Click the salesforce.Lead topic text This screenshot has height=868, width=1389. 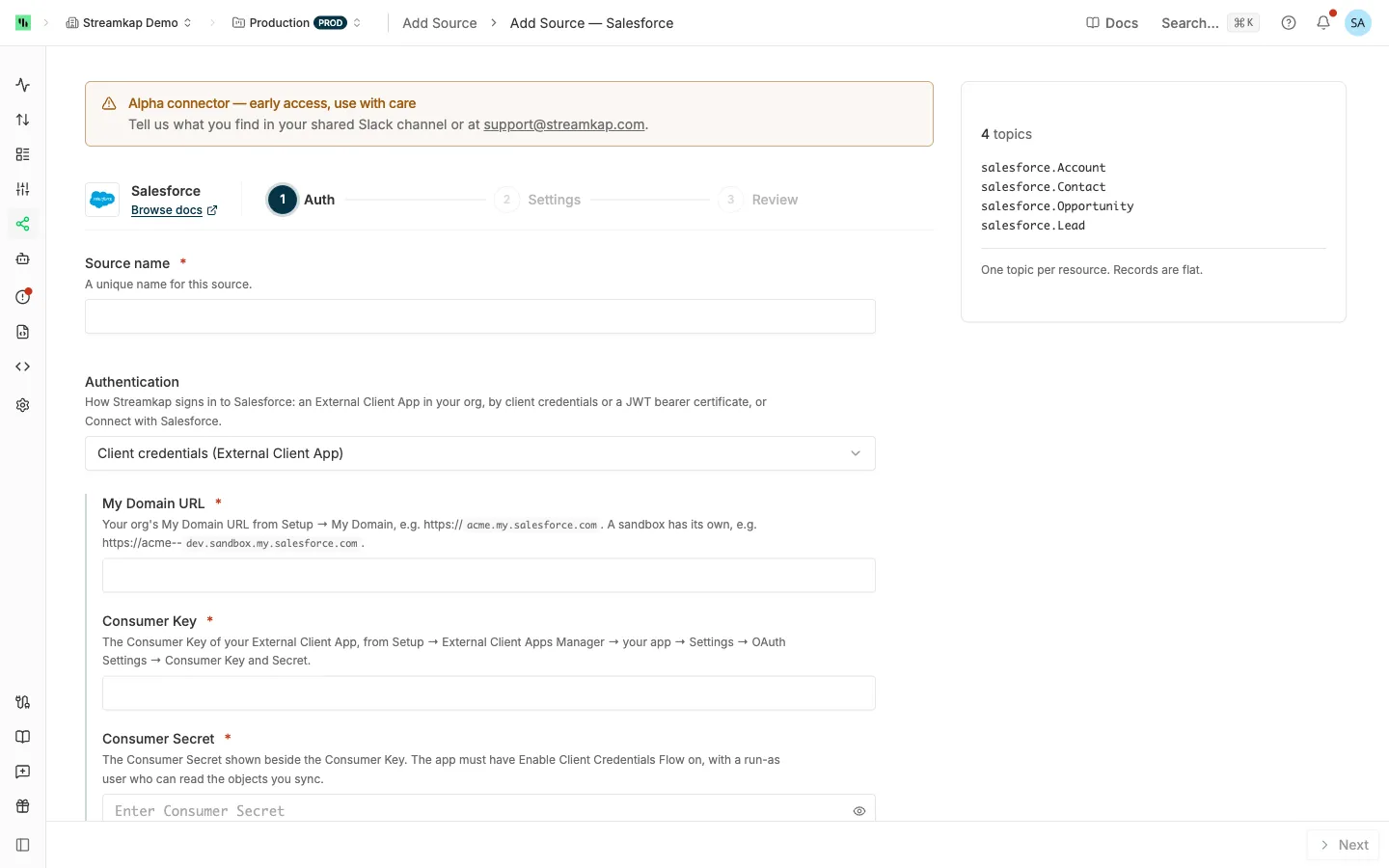1033,226
